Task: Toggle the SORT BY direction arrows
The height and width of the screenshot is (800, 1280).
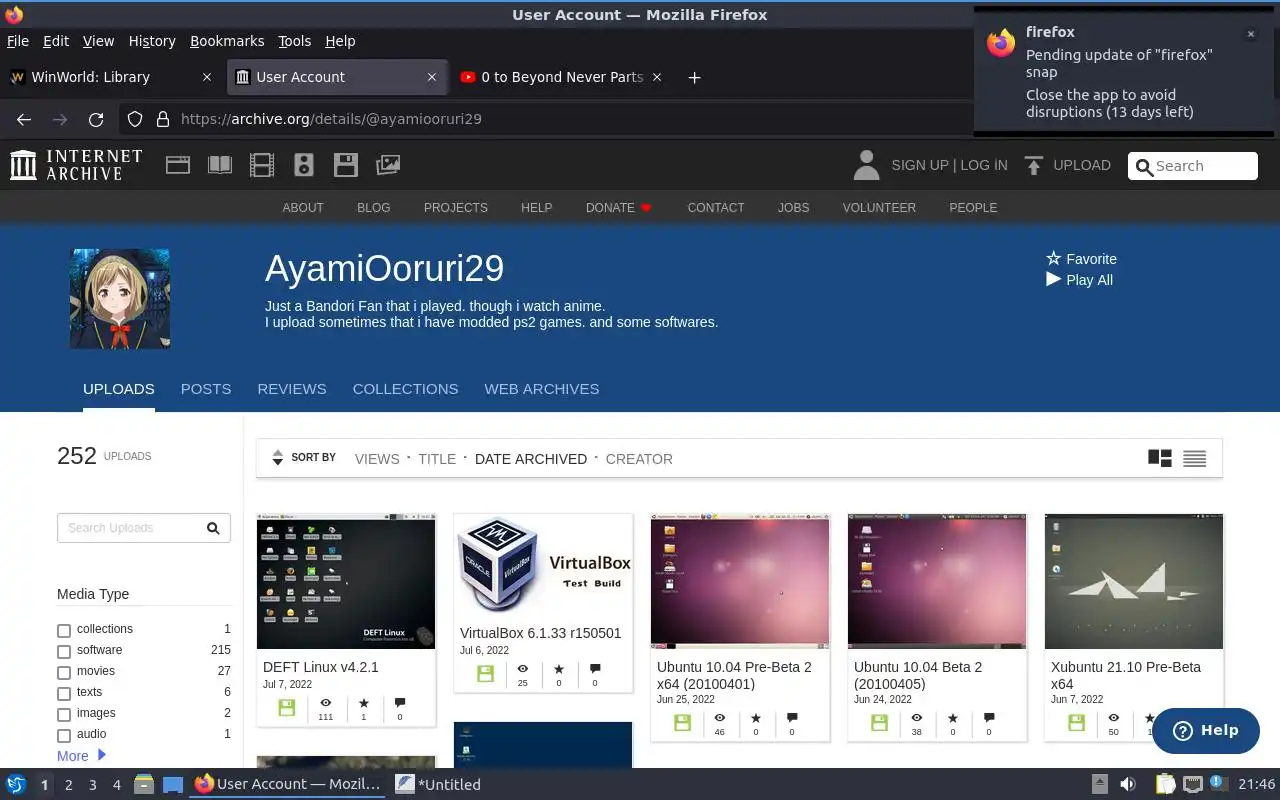Action: click(x=277, y=458)
